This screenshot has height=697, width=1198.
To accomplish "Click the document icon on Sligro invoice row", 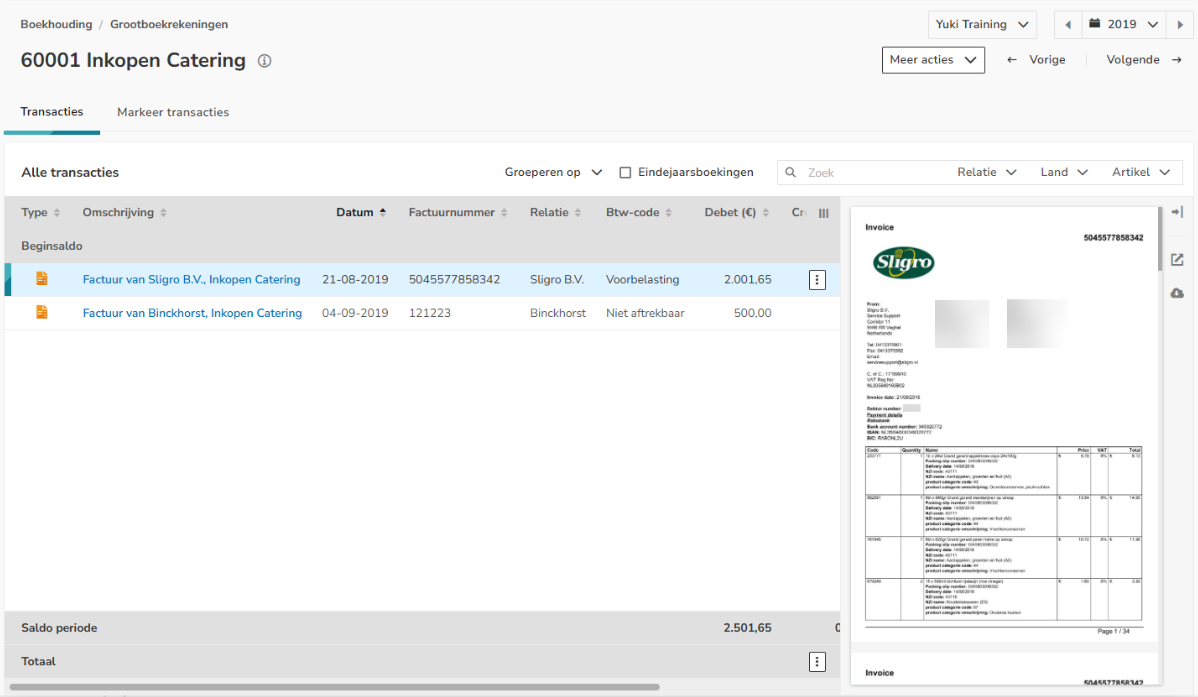I will (x=42, y=279).
